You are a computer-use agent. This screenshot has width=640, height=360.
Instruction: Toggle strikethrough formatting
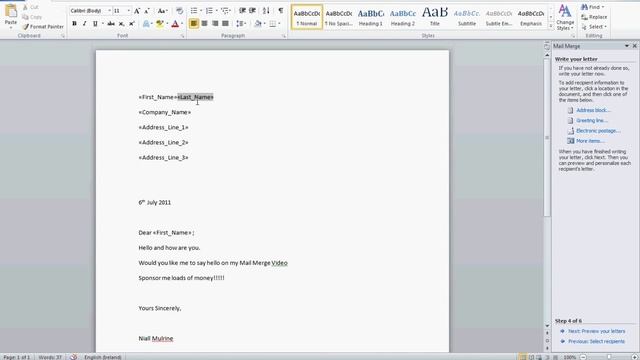click(x=111, y=24)
